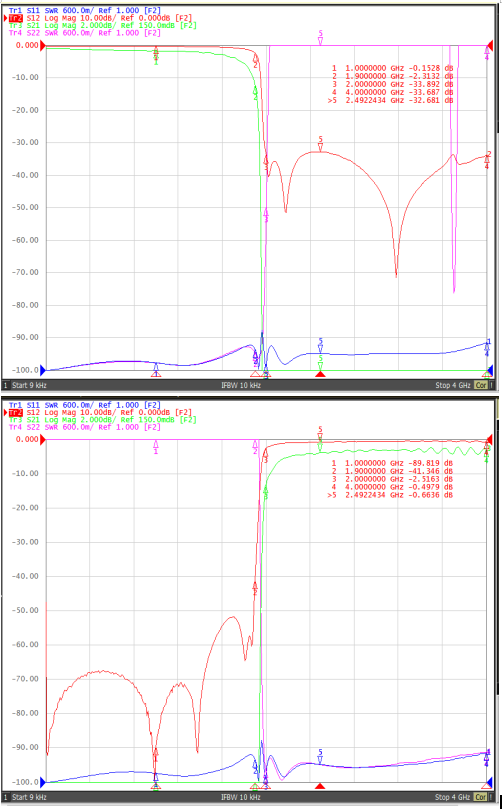The width and height of the screenshot is (502, 809).
Task: Click channel 1 indicator in top plot status bar
Action: [x=6, y=385]
